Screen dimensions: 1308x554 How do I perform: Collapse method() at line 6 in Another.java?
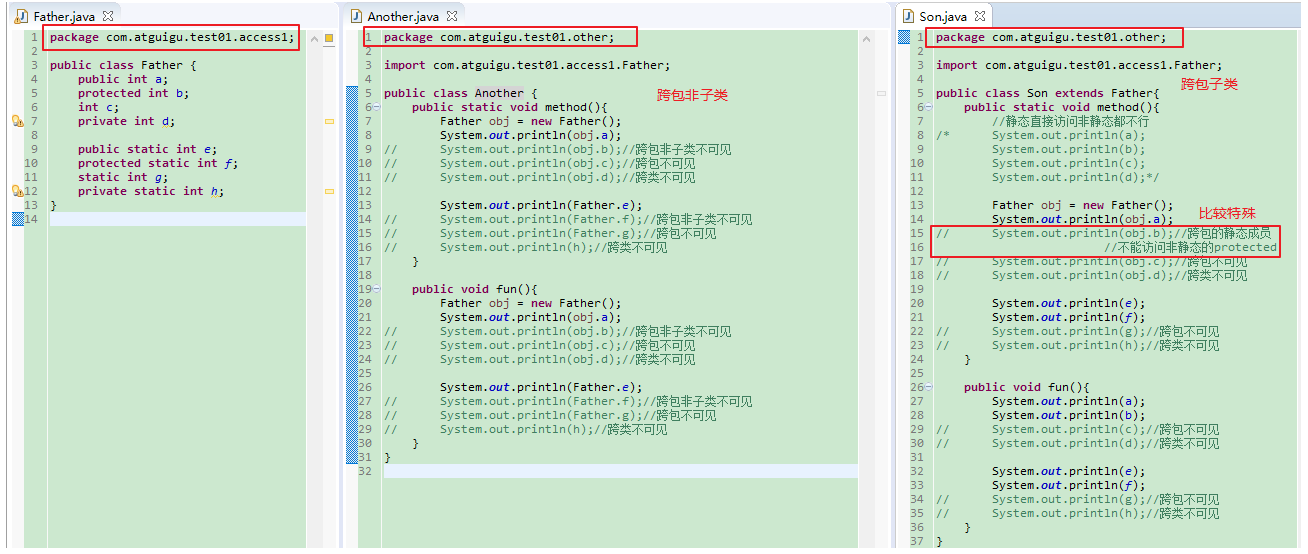[x=377, y=107]
